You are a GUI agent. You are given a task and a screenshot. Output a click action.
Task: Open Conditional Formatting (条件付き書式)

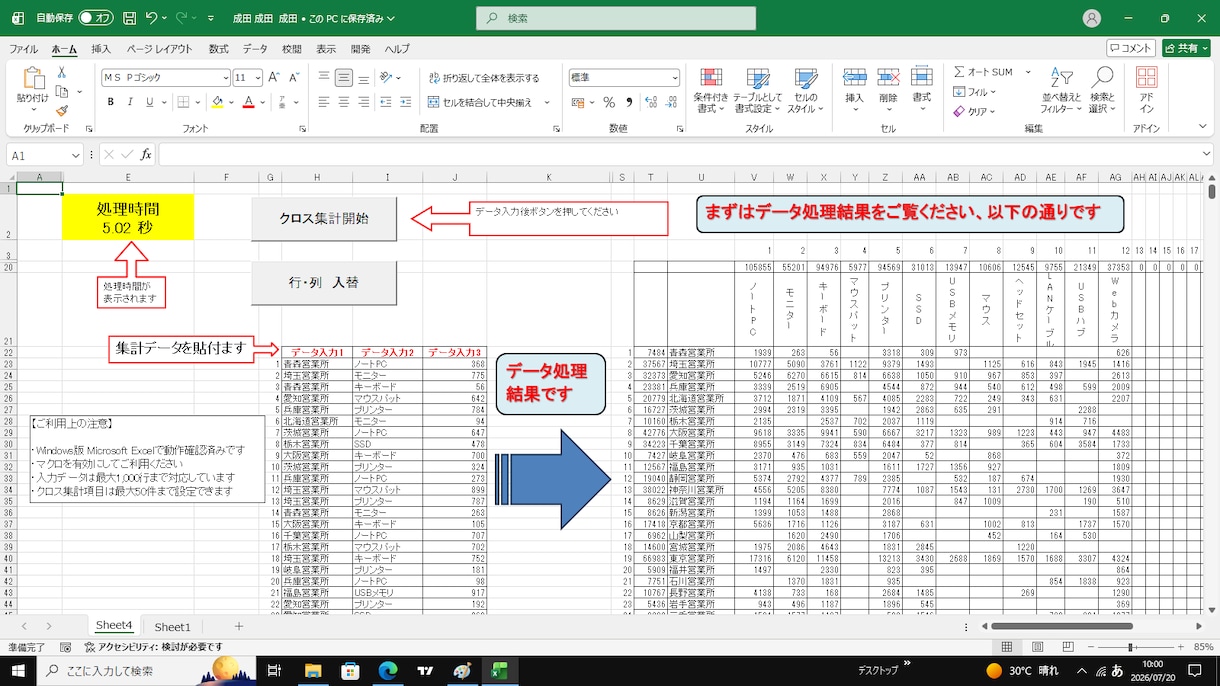click(x=711, y=91)
